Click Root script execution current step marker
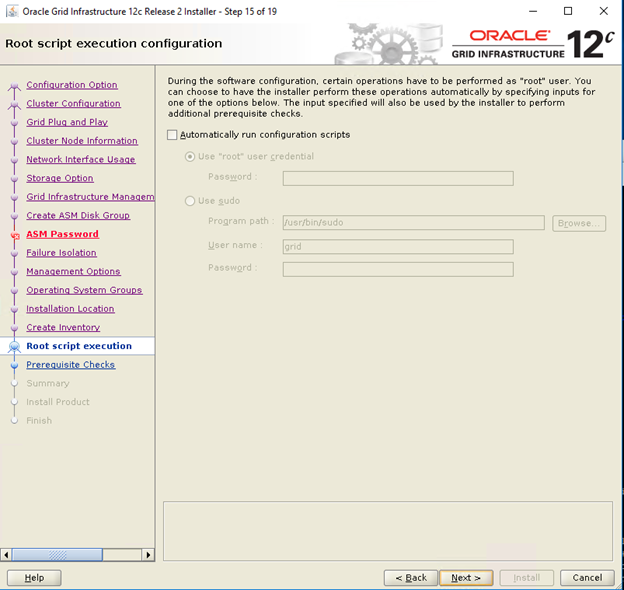Image resolution: width=624 pixels, height=590 pixels. [14, 347]
